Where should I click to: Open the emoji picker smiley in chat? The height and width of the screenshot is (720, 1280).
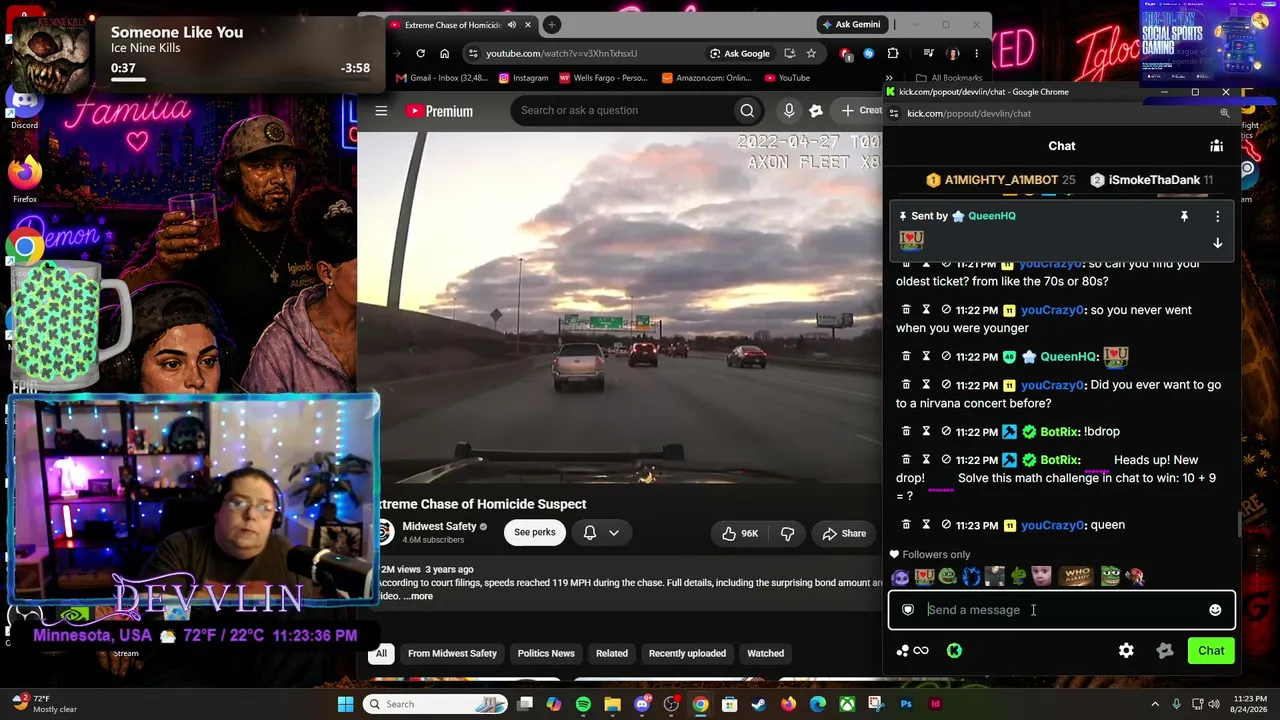click(1215, 610)
